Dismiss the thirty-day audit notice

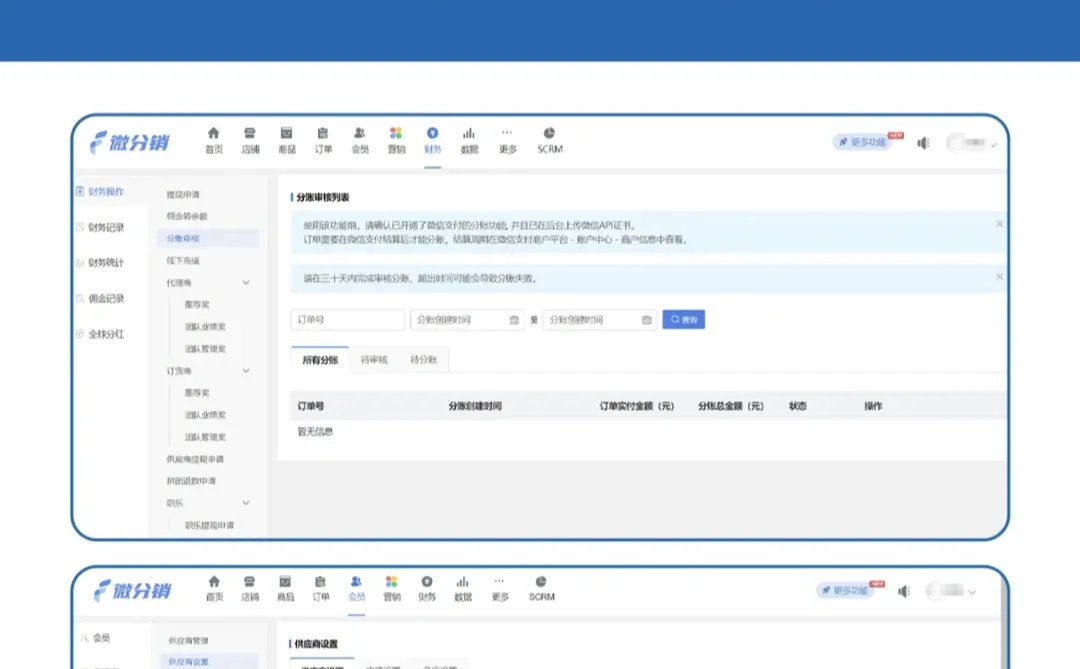(999, 276)
